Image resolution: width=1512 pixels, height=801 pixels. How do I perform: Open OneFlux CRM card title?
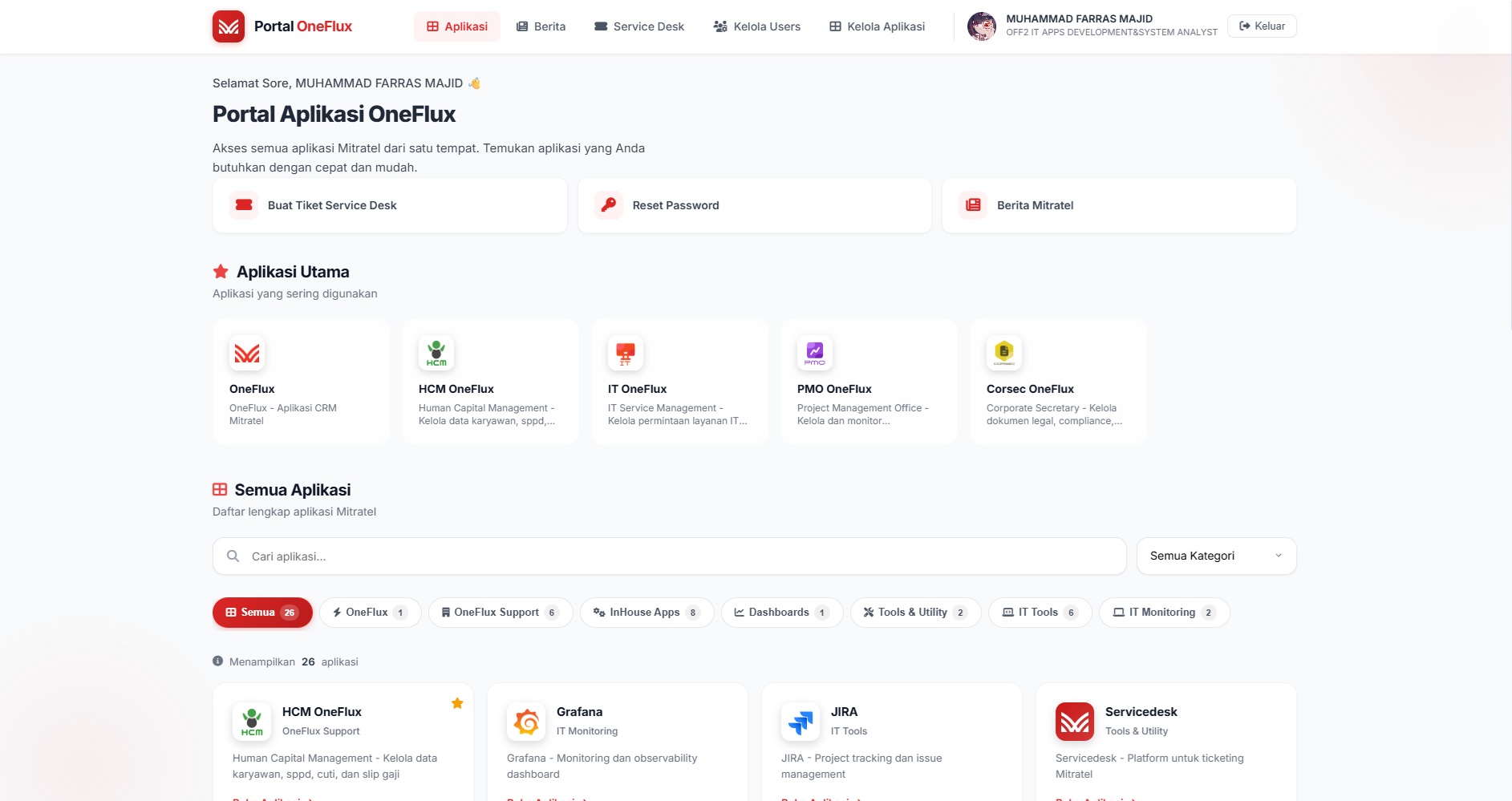[x=252, y=389]
